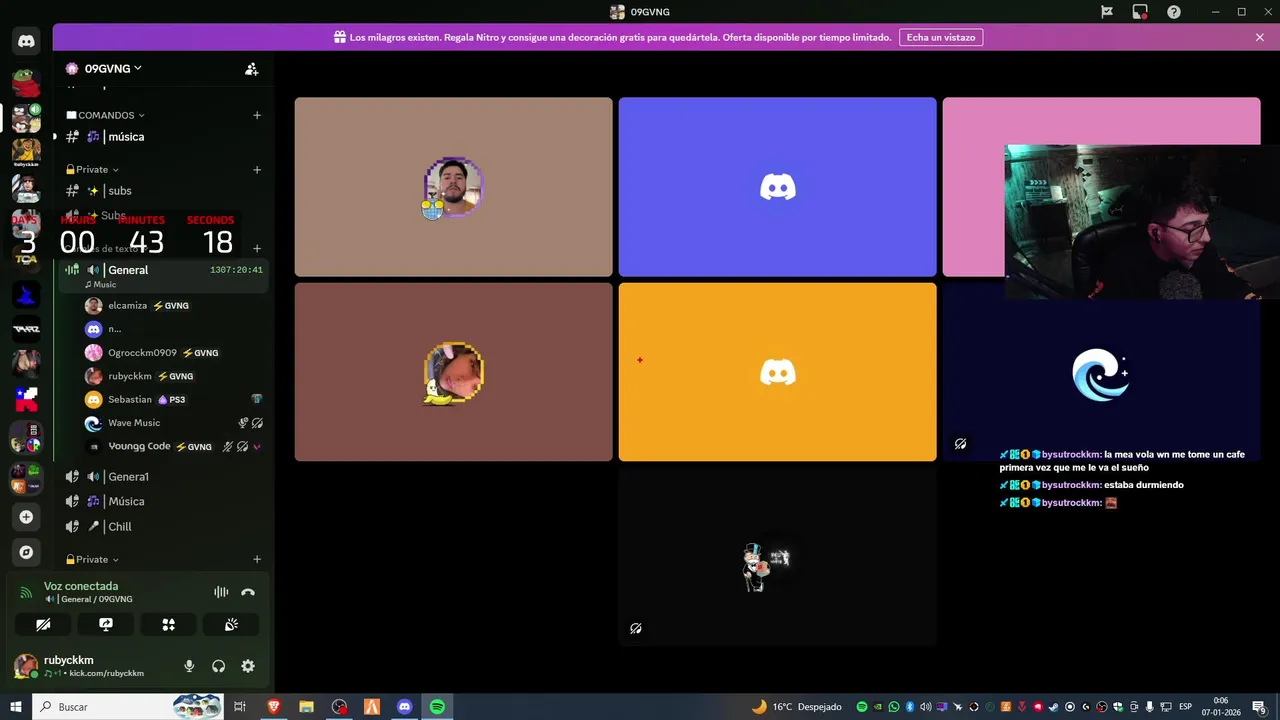Open the taskbar weather widget 16°C Despejado

click(796, 707)
